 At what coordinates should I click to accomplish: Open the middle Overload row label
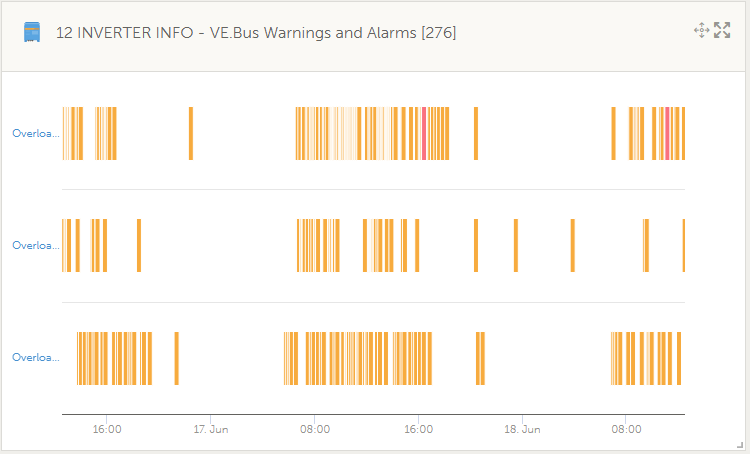[x=35, y=245]
